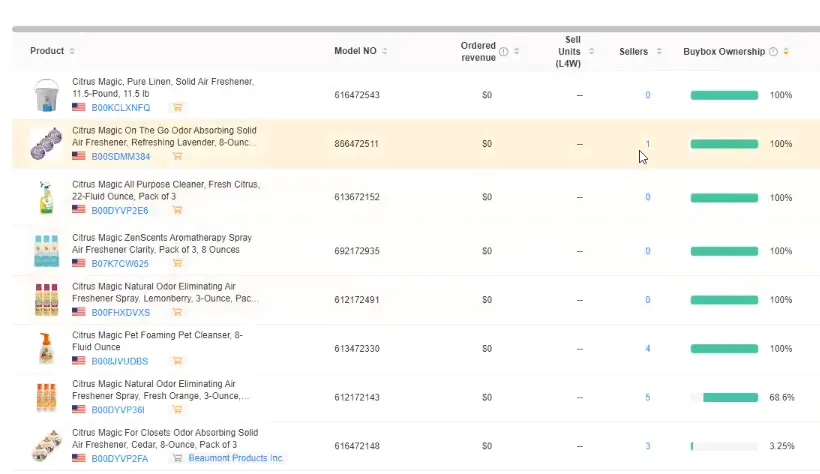Click Pure Linen air freshener thumbnail
Viewport: 820px width, 474px height.
pos(46,95)
